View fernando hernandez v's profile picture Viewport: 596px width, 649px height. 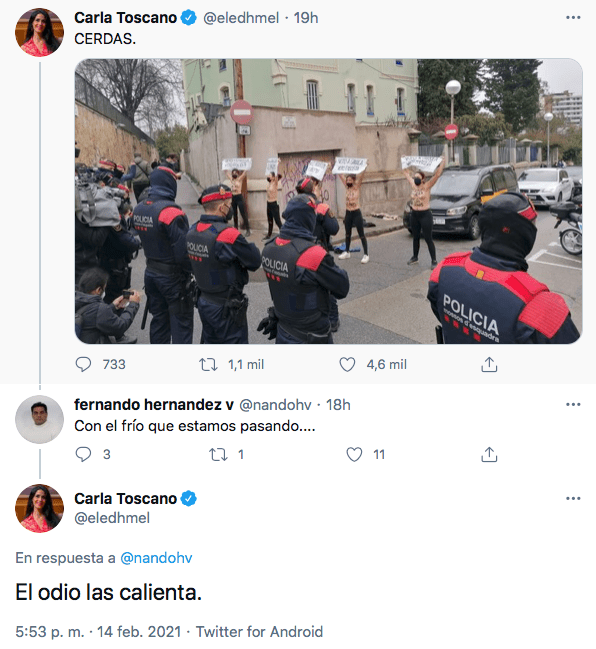39,419
